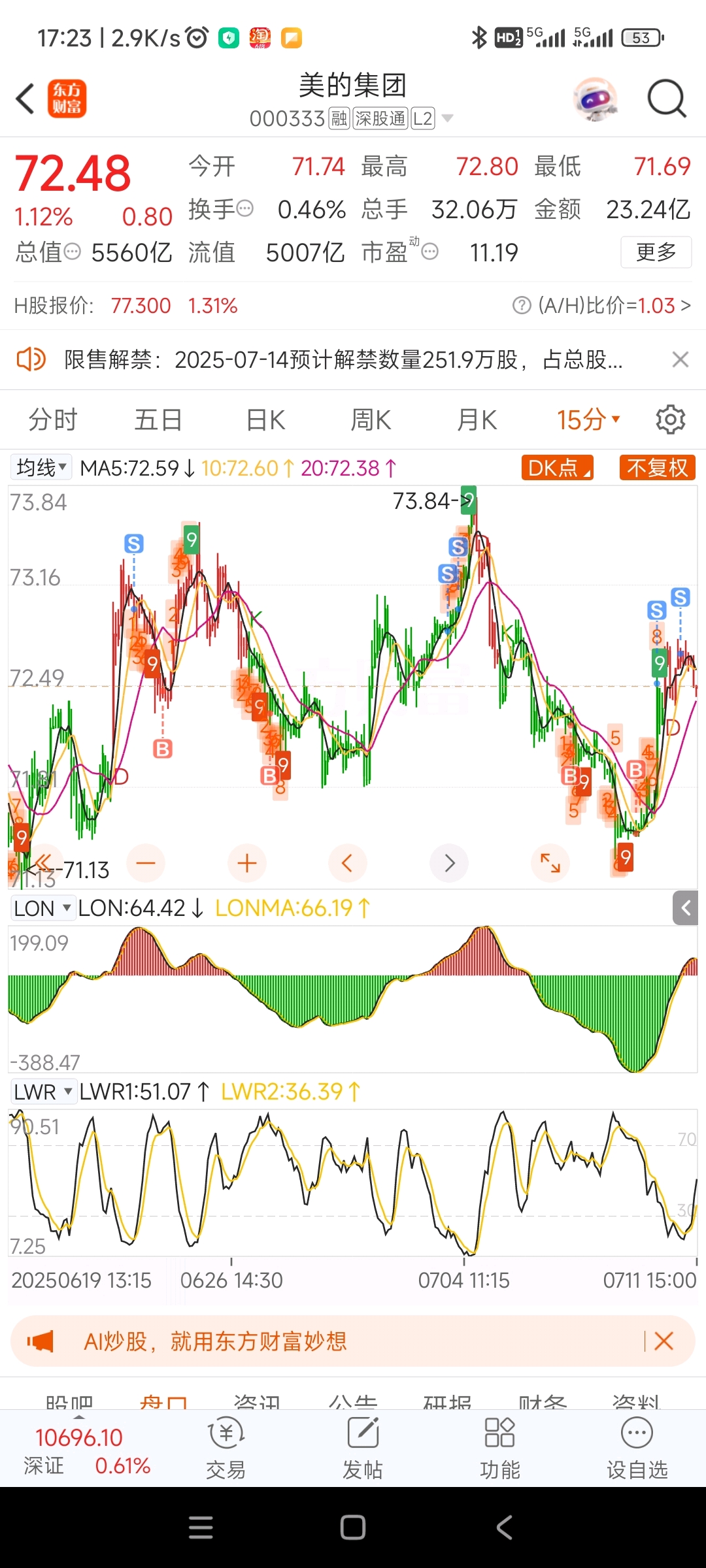Jump to earliest data double-arrow
706x1568 pixels.
pos(43,863)
